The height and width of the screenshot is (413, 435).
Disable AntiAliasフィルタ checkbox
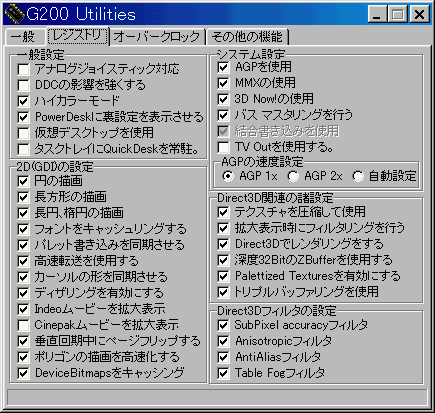[x=223, y=357]
